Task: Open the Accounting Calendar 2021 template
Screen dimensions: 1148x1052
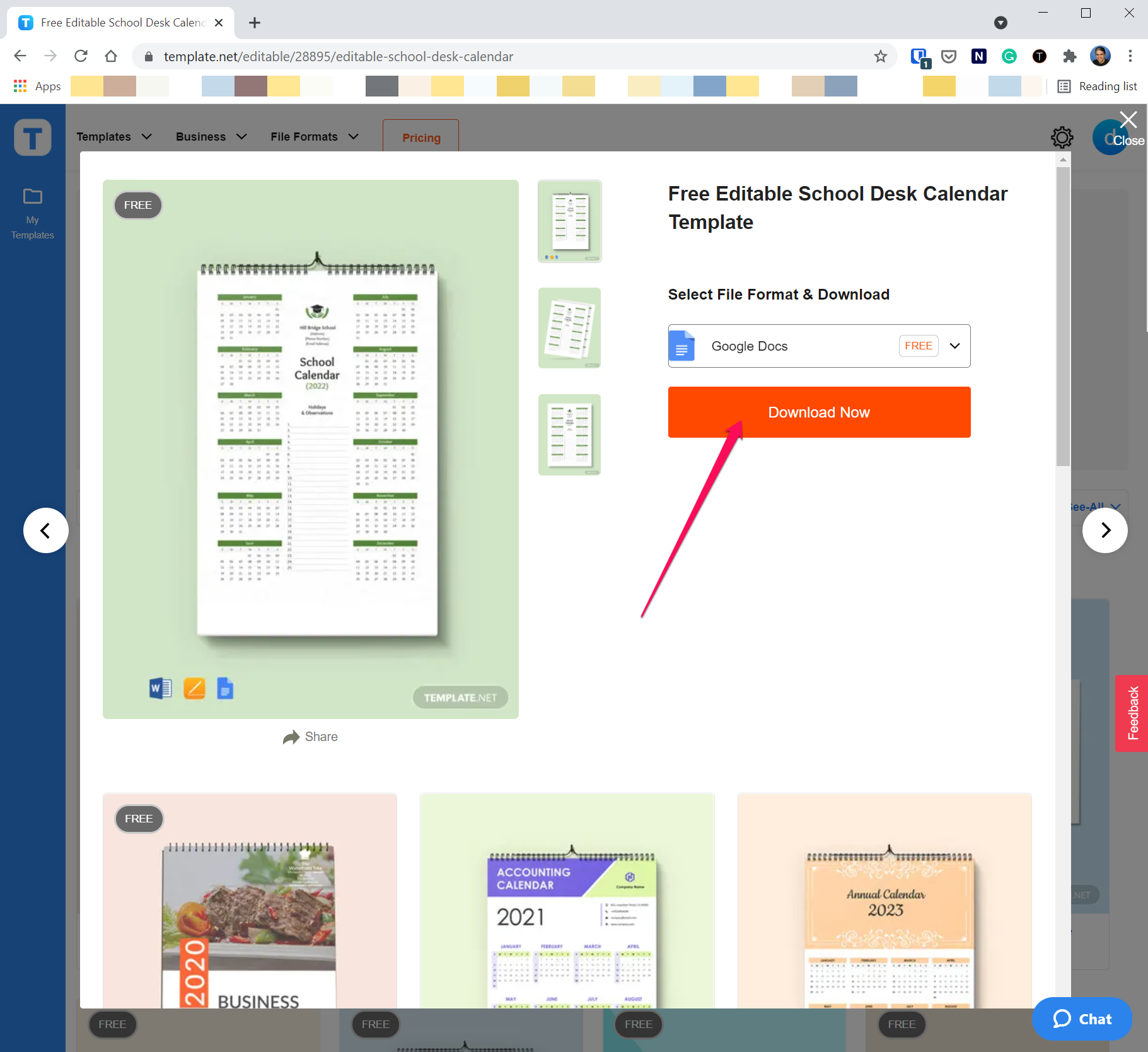Action: point(567,901)
